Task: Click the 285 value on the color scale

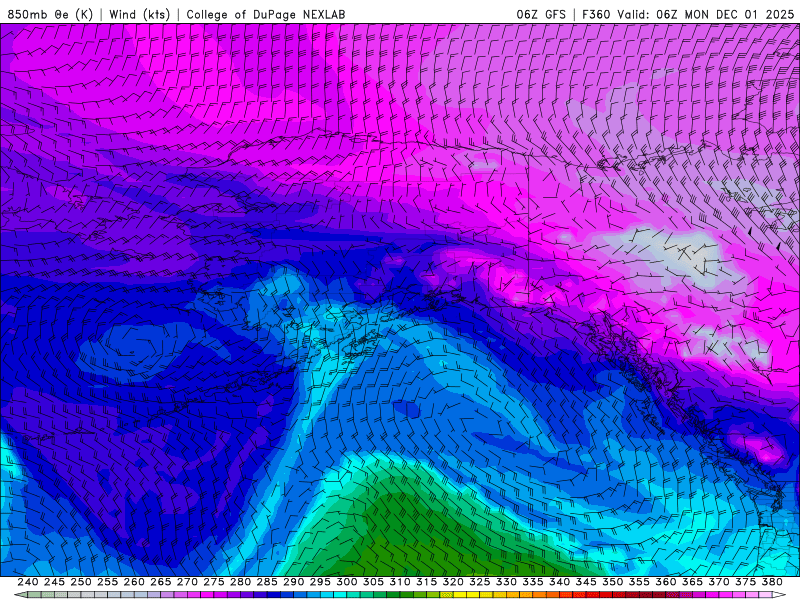Action: click(267, 582)
